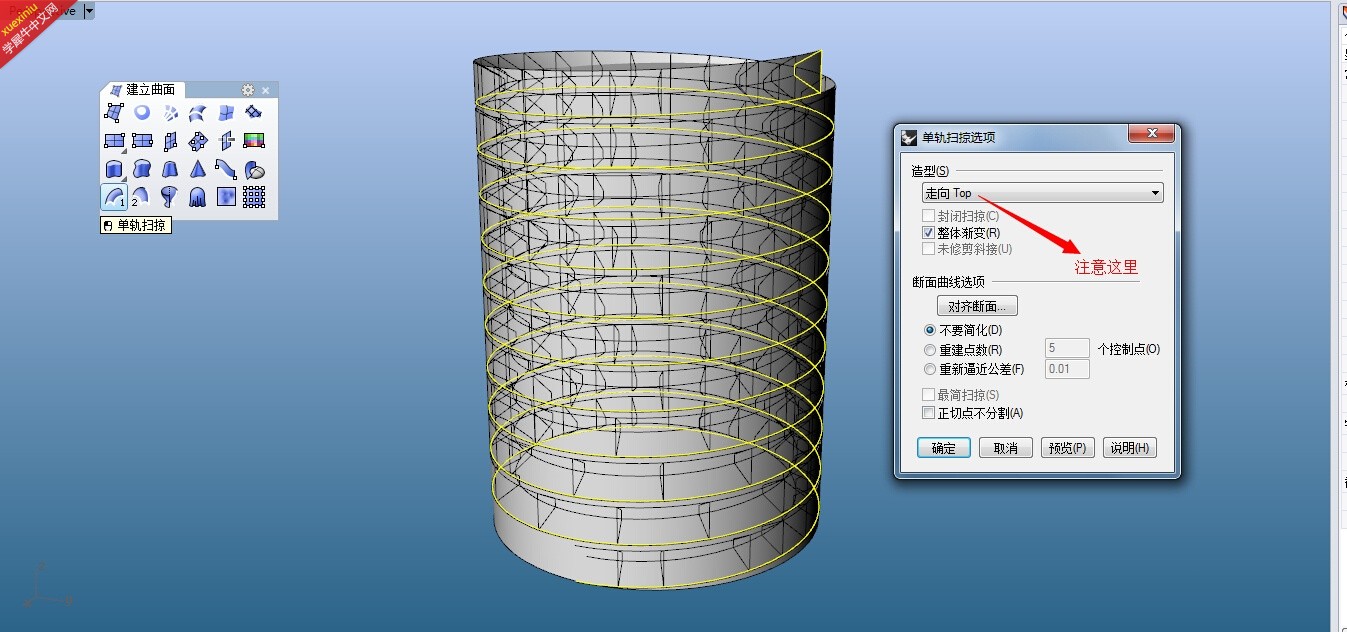Select the tapered extrude tool
1347x632 pixels.
pos(170,169)
